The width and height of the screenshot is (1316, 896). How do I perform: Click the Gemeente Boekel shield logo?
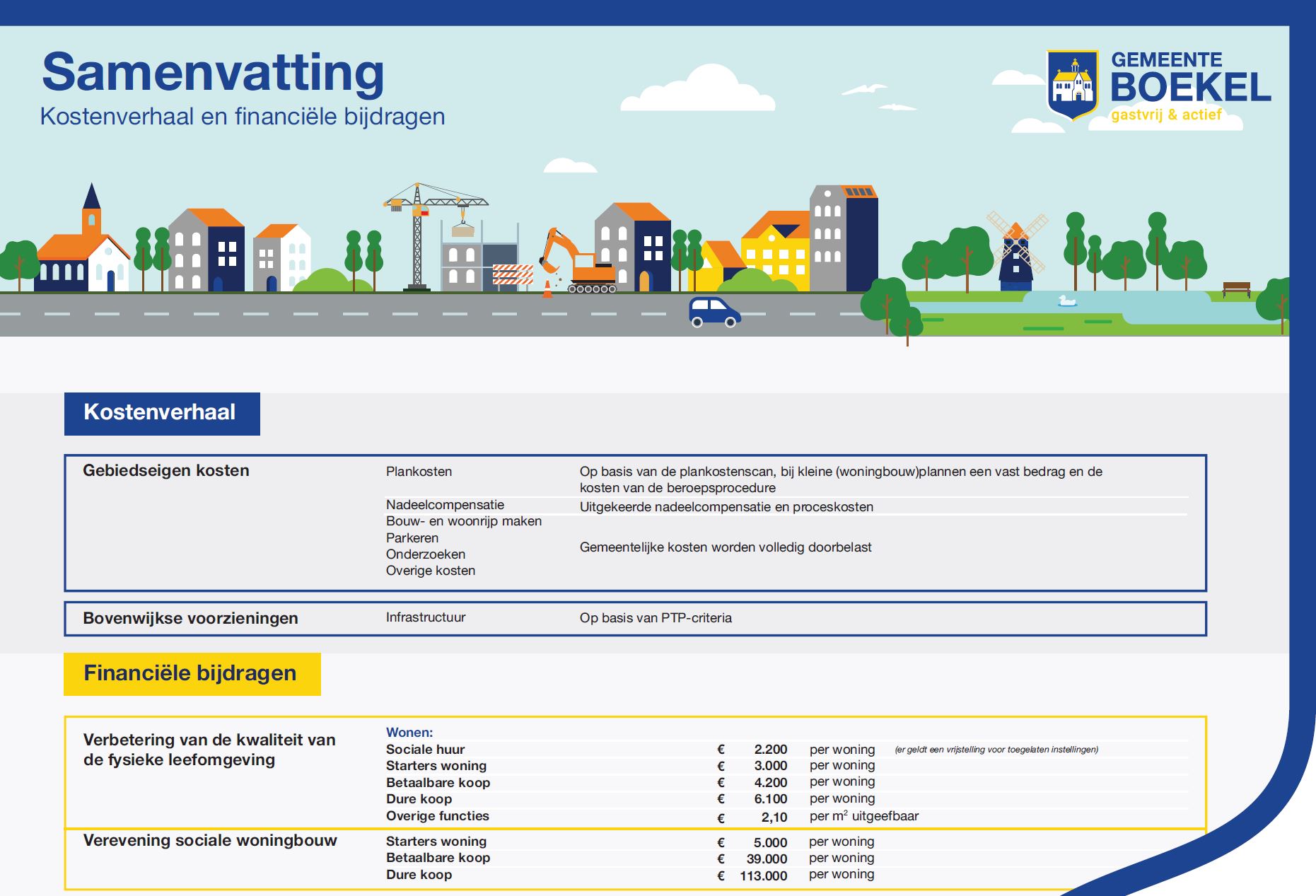point(1073,85)
